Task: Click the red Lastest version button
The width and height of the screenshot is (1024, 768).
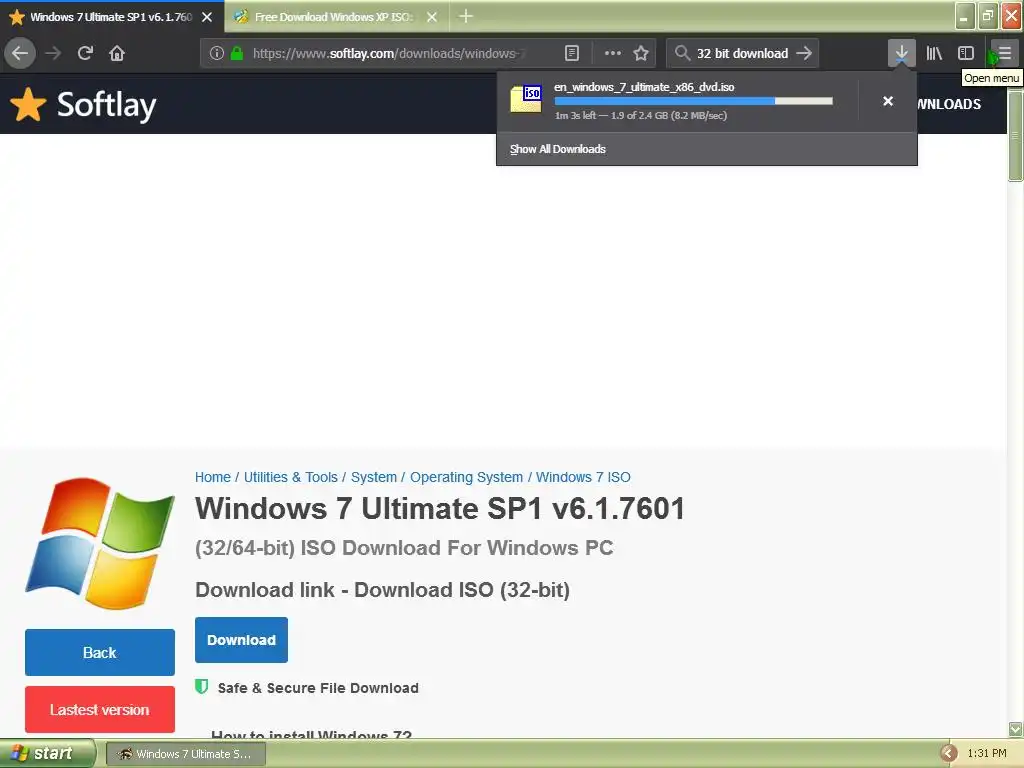Action: click(x=100, y=709)
